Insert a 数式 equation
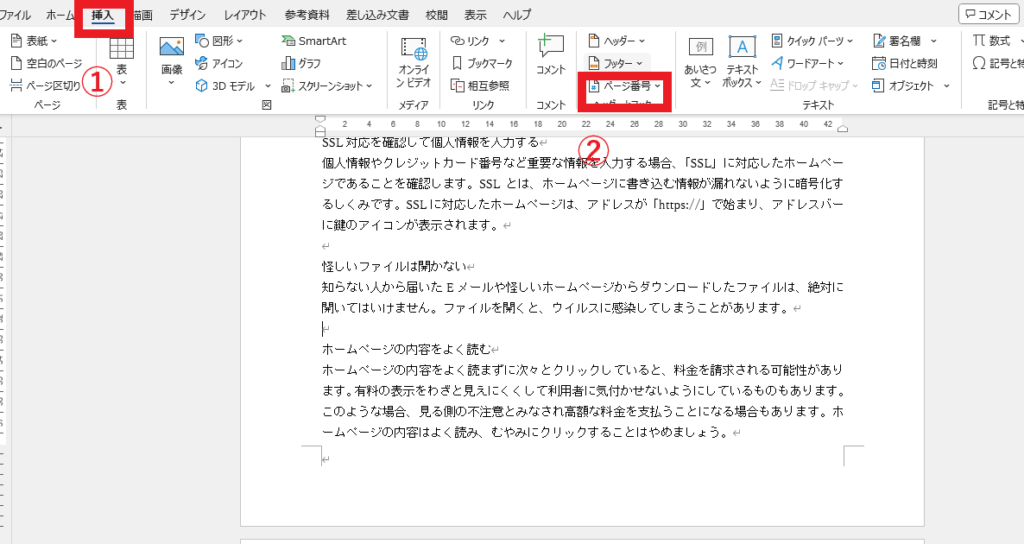Screen dimensions: 1024x544 click(x=991, y=40)
